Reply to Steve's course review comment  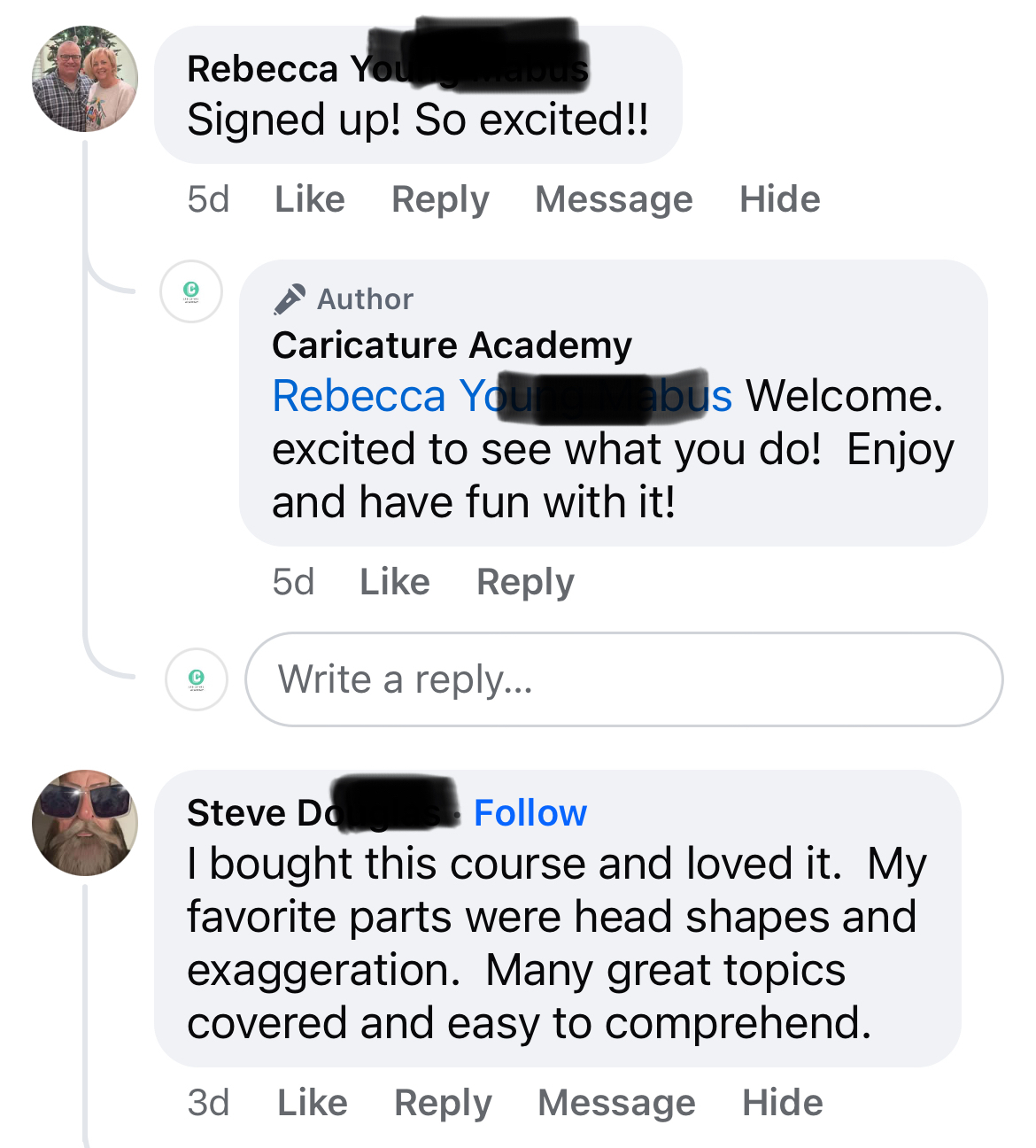pos(443,1103)
